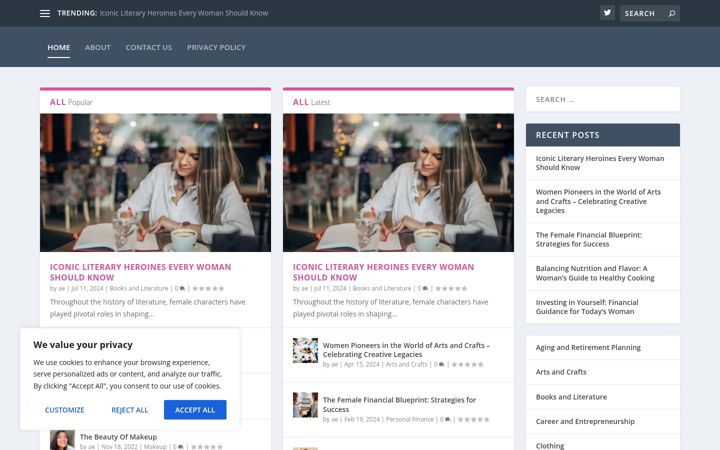Click the Books and Literature category in Popular post
The image size is (720, 450).
point(139,289)
